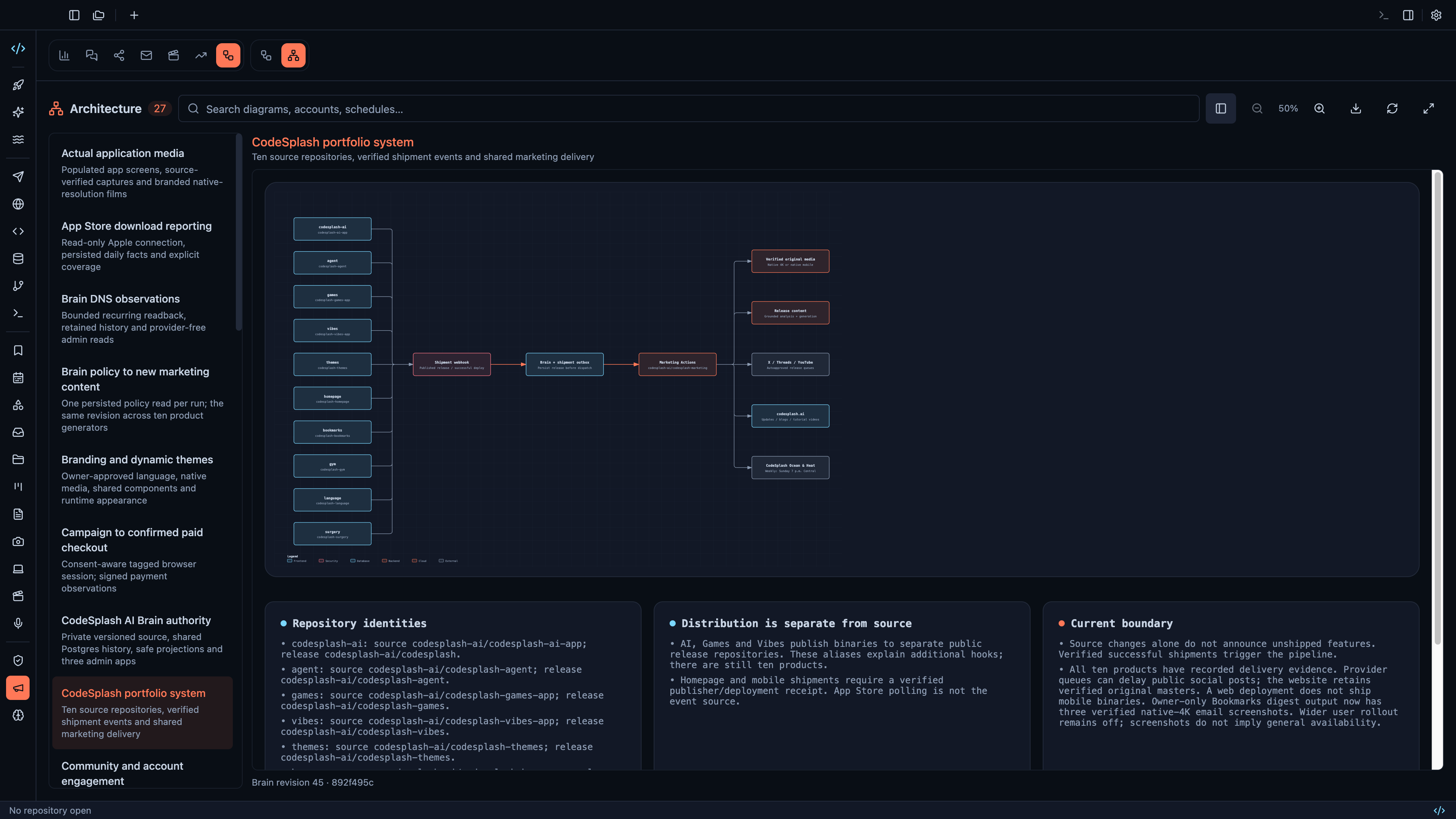The image size is (1456, 819).
Task: Download the current diagram
Action: click(1356, 108)
